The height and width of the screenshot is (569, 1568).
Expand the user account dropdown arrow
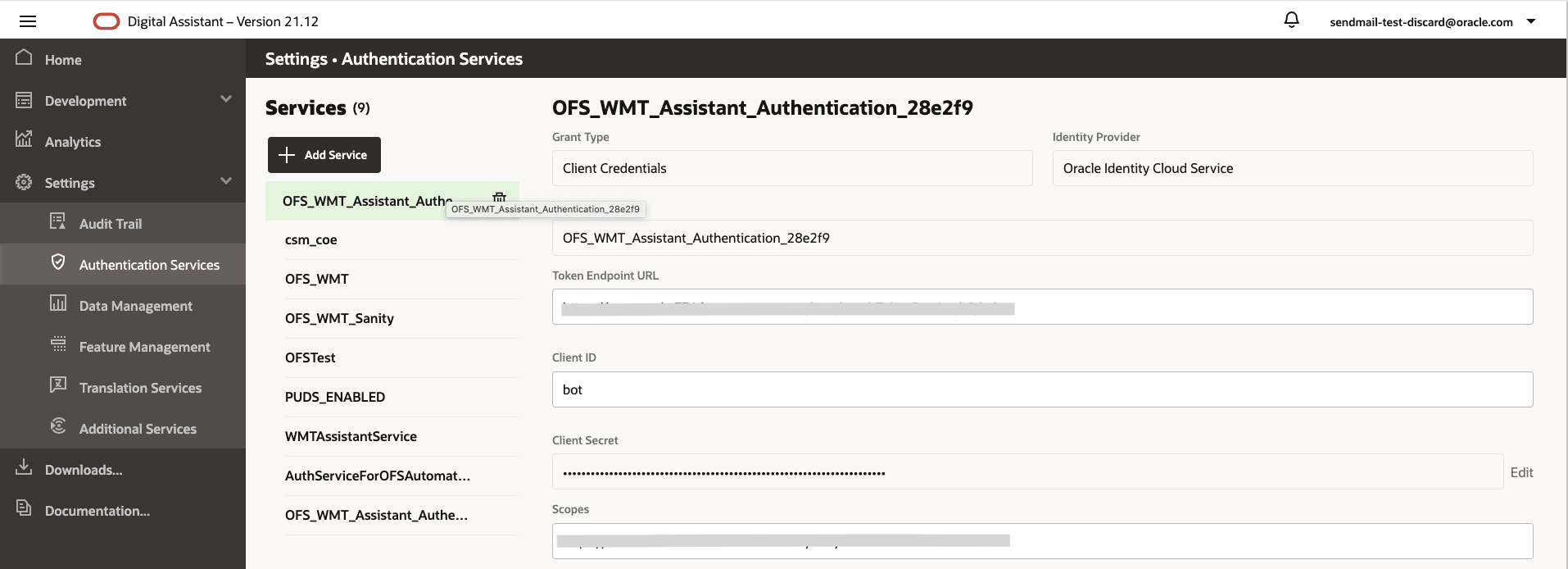pos(1531,21)
